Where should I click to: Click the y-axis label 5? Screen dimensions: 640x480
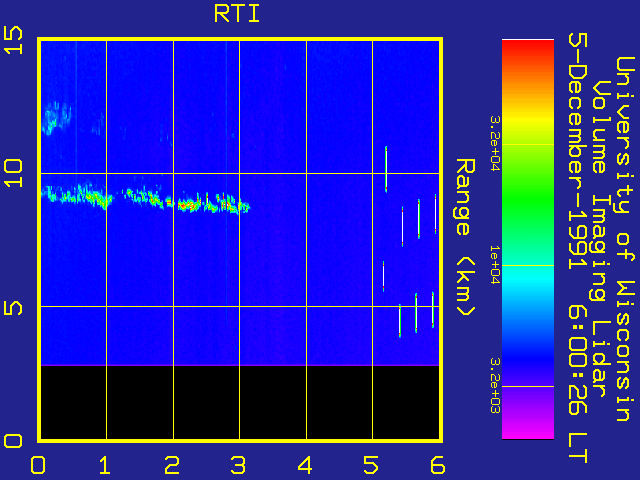pyautogui.click(x=13, y=306)
